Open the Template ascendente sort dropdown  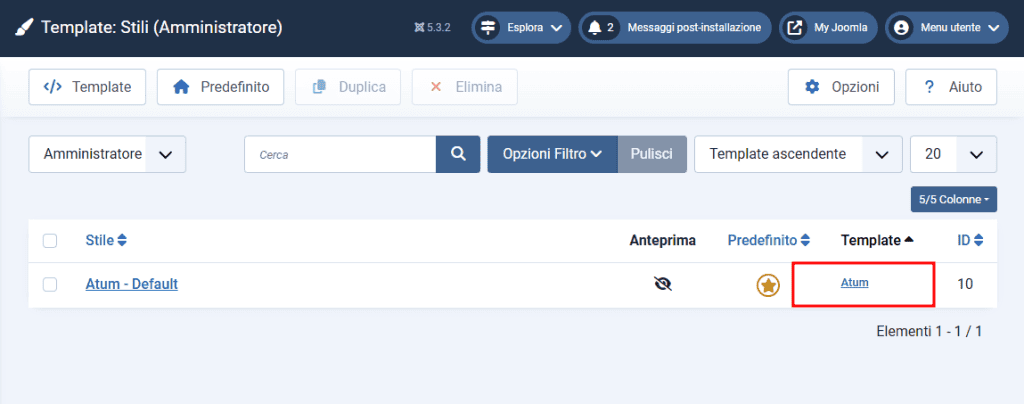(x=797, y=154)
